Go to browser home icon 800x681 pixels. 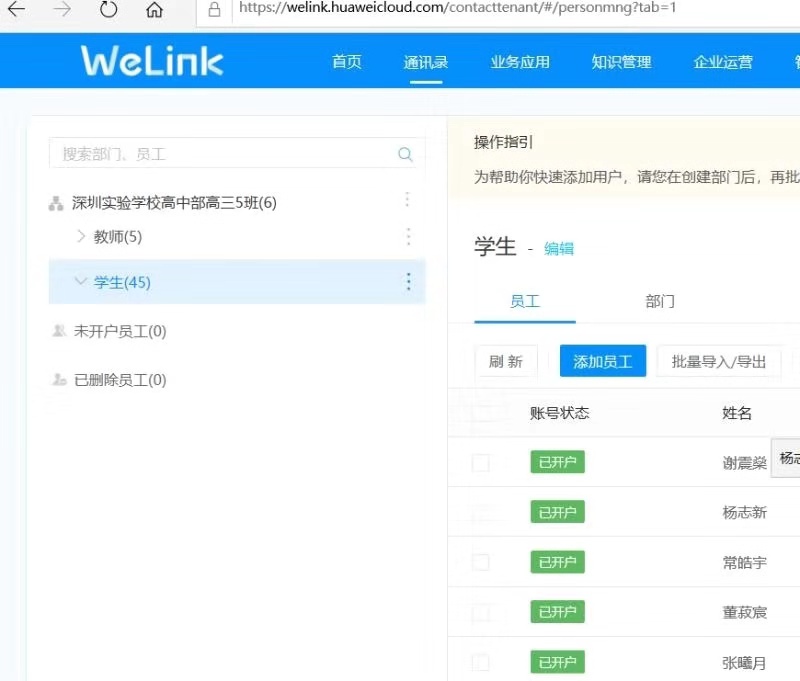[x=154, y=9]
